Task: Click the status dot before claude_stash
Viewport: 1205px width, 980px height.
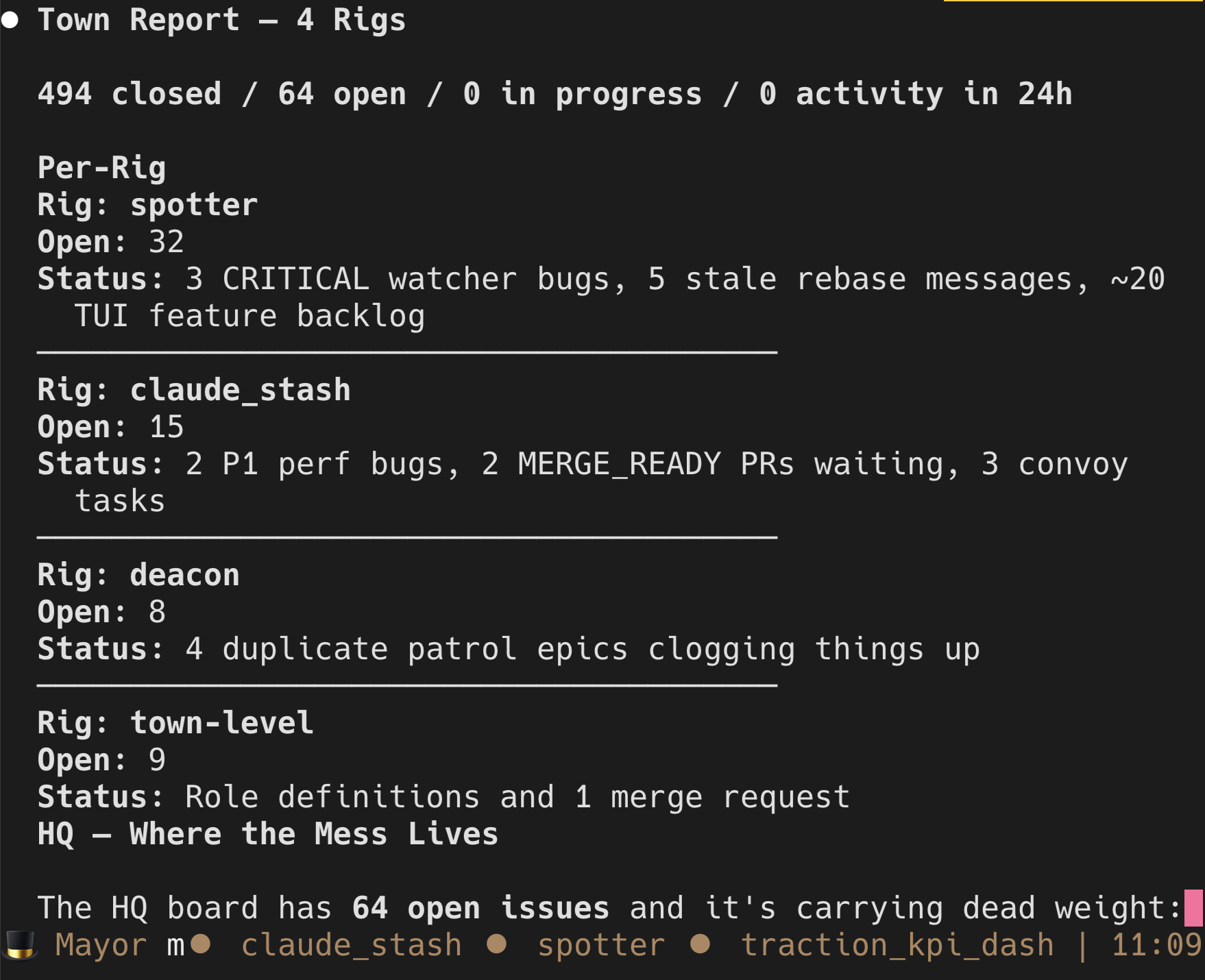Action: [x=201, y=944]
